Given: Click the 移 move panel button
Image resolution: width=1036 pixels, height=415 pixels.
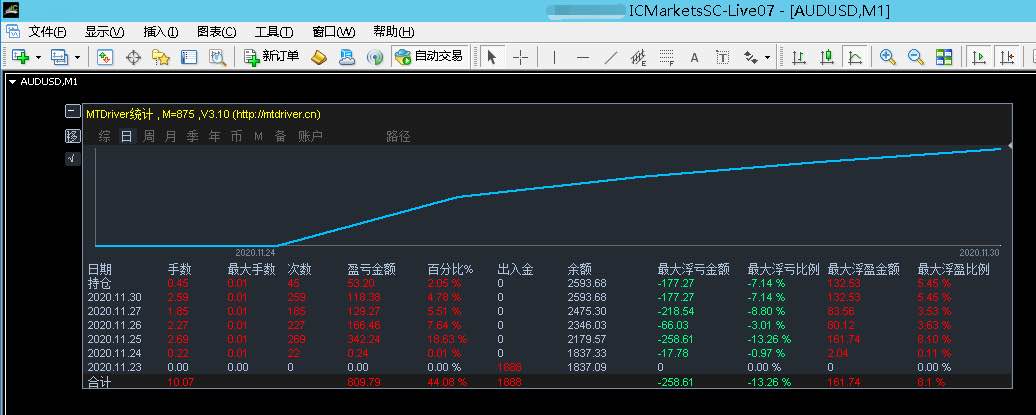Looking at the screenshot, I should (73, 136).
